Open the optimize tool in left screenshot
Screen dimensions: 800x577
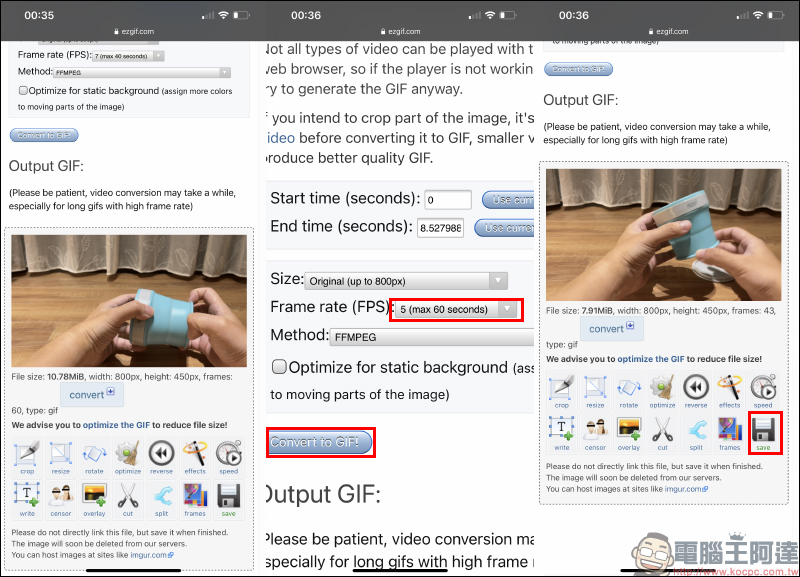128,457
